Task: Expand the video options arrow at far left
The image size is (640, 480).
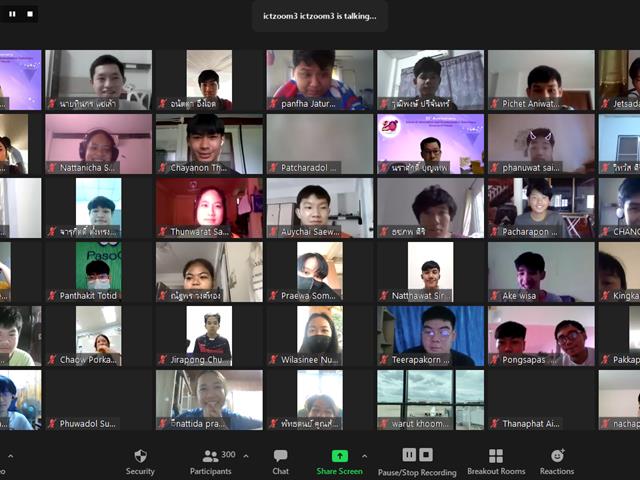Action: [11, 456]
